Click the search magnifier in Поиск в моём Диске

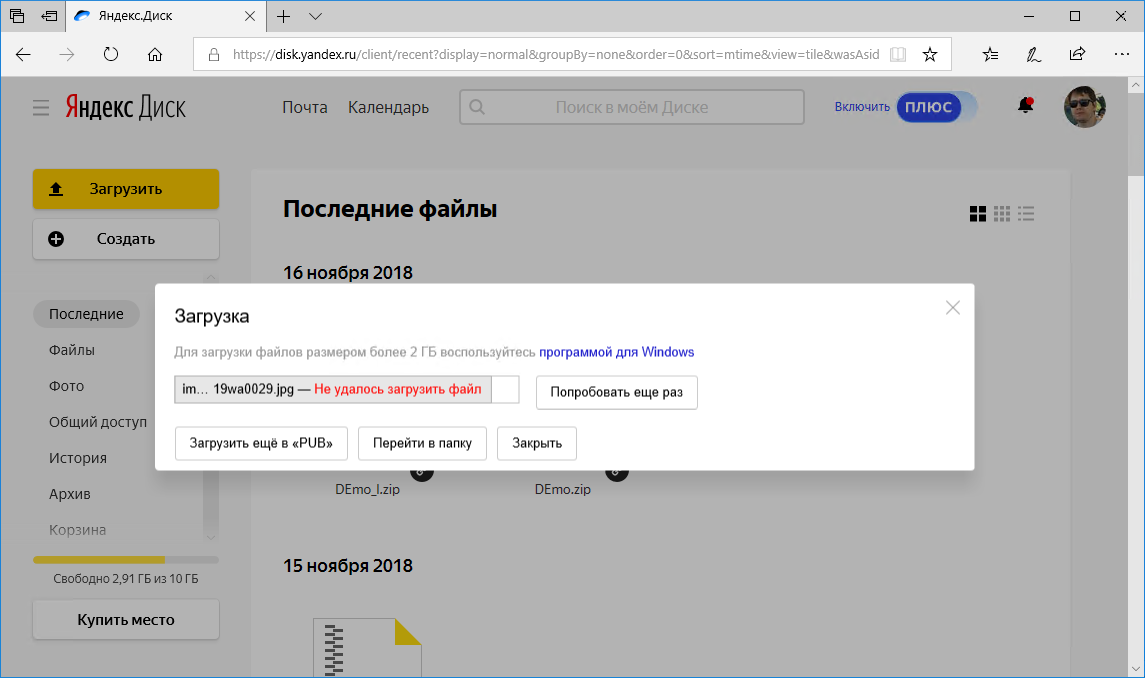[477, 107]
